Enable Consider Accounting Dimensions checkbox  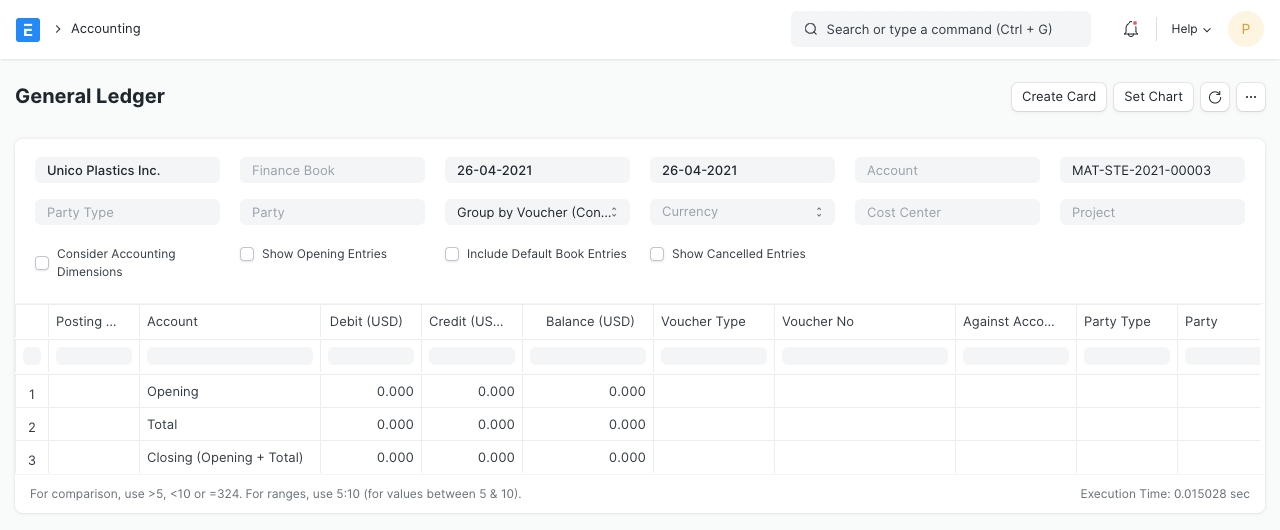42,263
